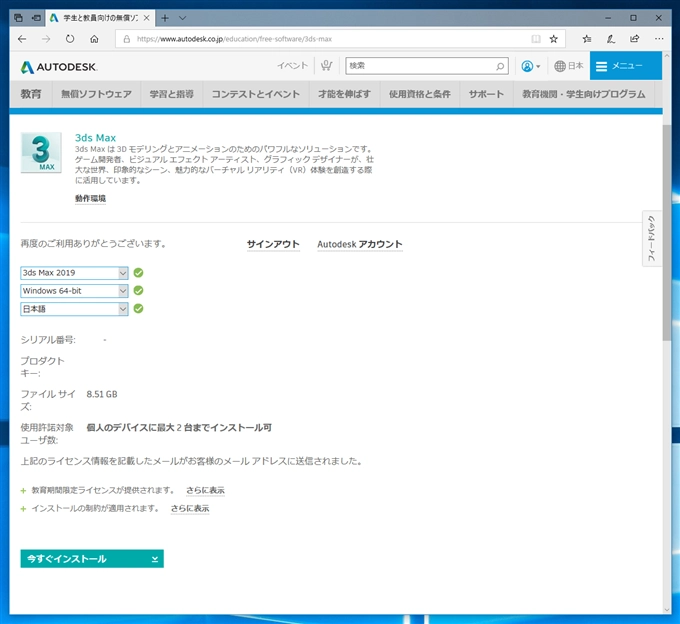Open the blue メニュー button
Screen dimensions: 680x624
[x=625, y=66]
